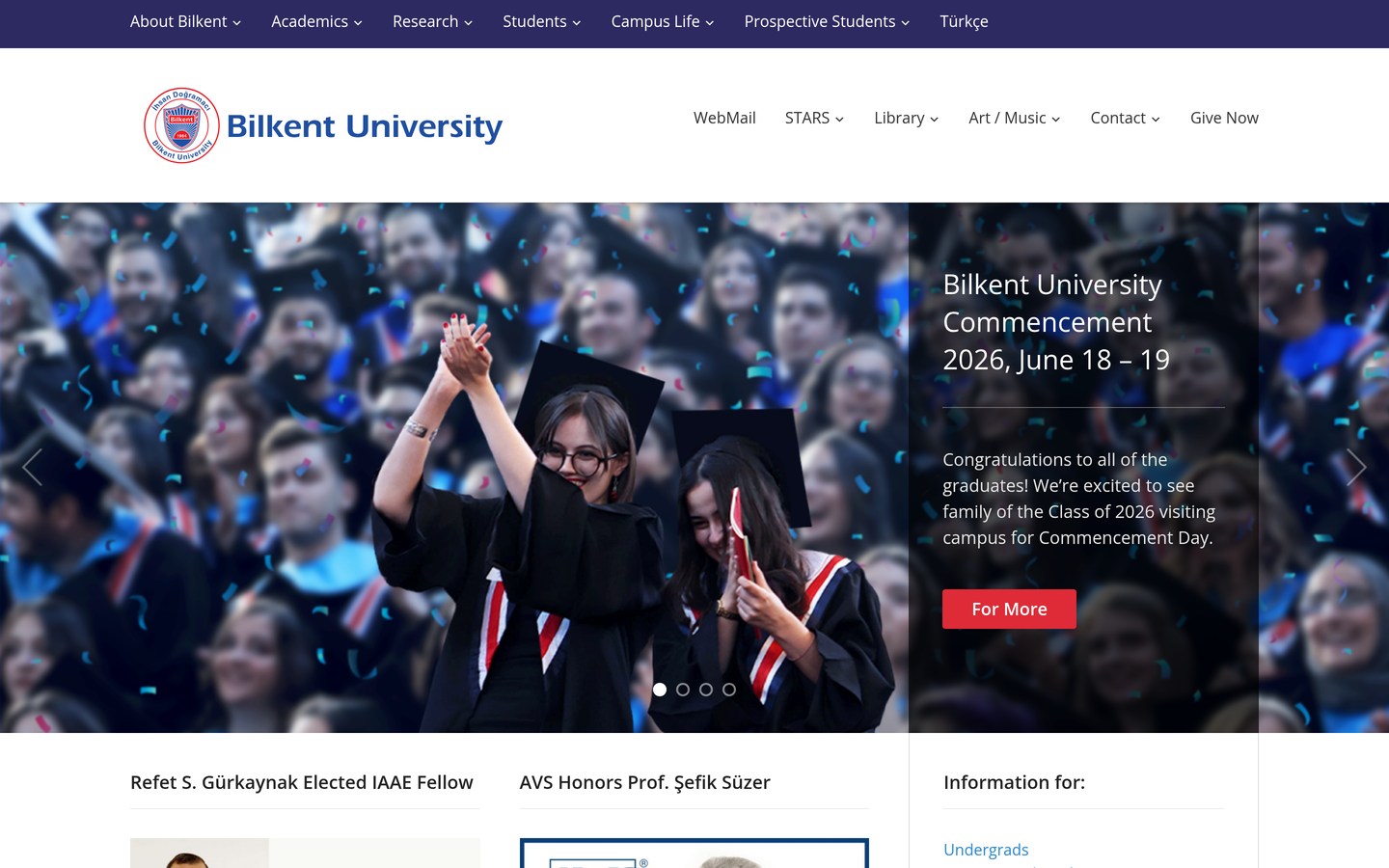Image resolution: width=1389 pixels, height=868 pixels.
Task: Open the Şefik Süzer article thumbnail image
Action: pyautogui.click(x=694, y=853)
